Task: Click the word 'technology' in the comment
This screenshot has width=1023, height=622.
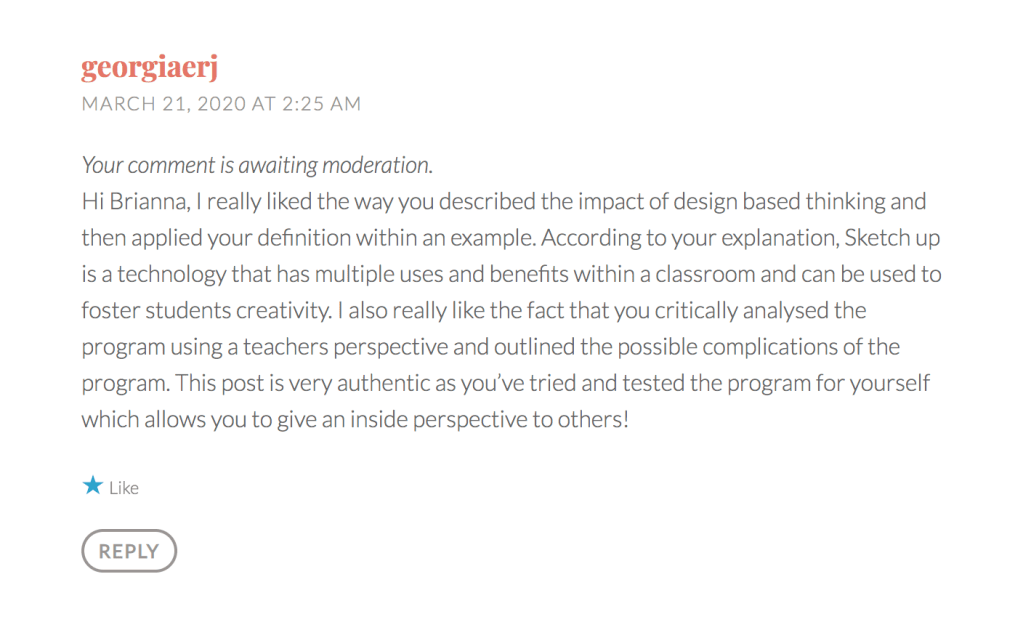Action: (160, 274)
